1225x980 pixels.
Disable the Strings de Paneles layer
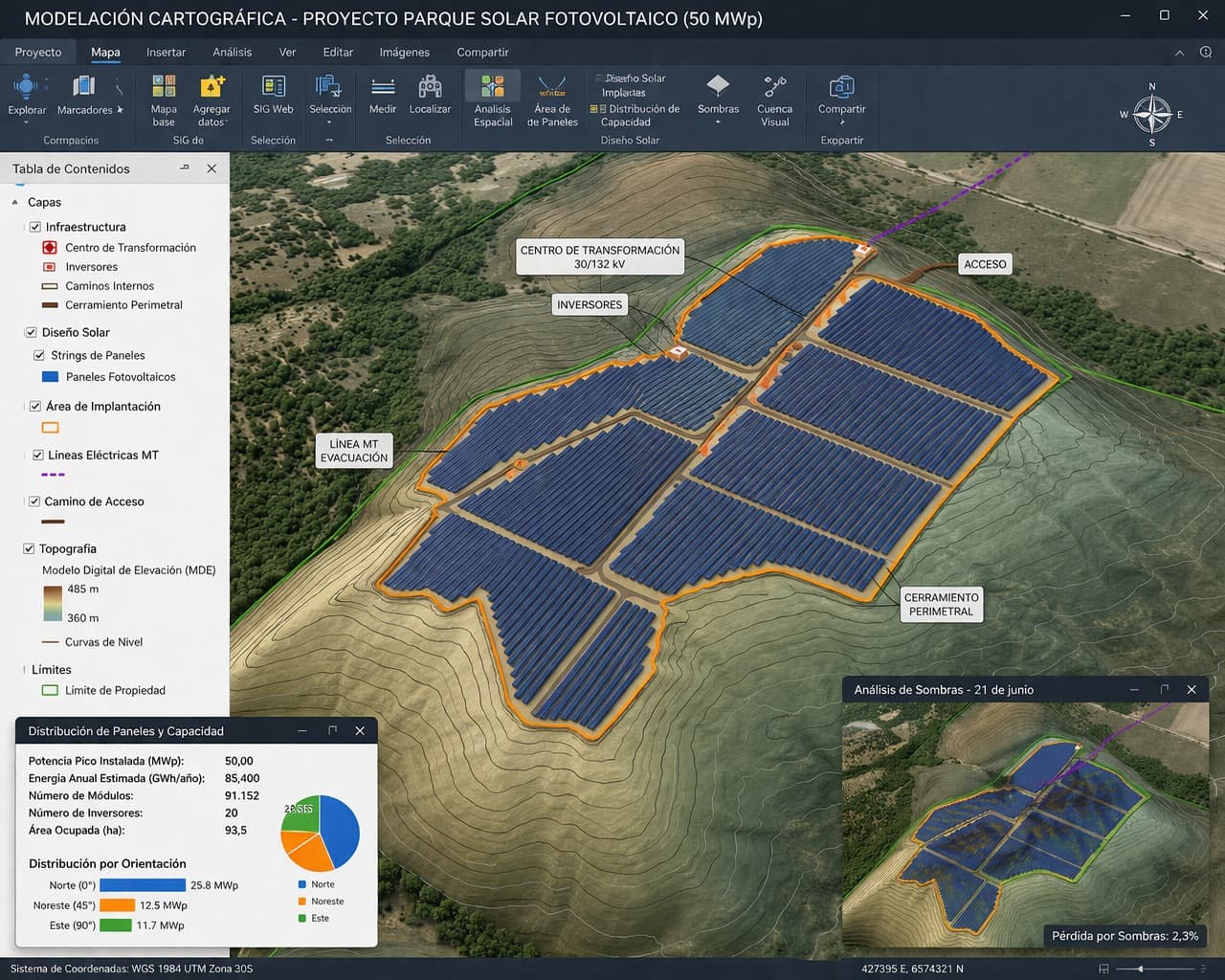39,354
